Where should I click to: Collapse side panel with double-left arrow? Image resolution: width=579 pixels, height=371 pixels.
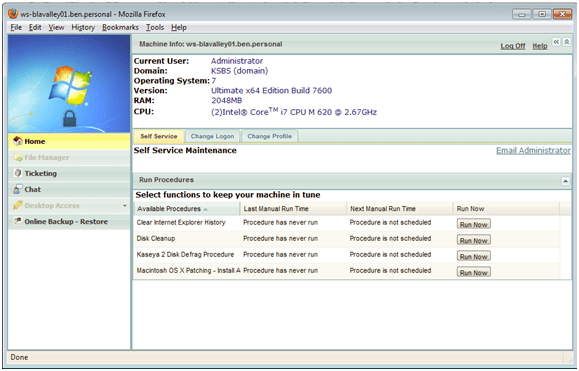point(556,42)
